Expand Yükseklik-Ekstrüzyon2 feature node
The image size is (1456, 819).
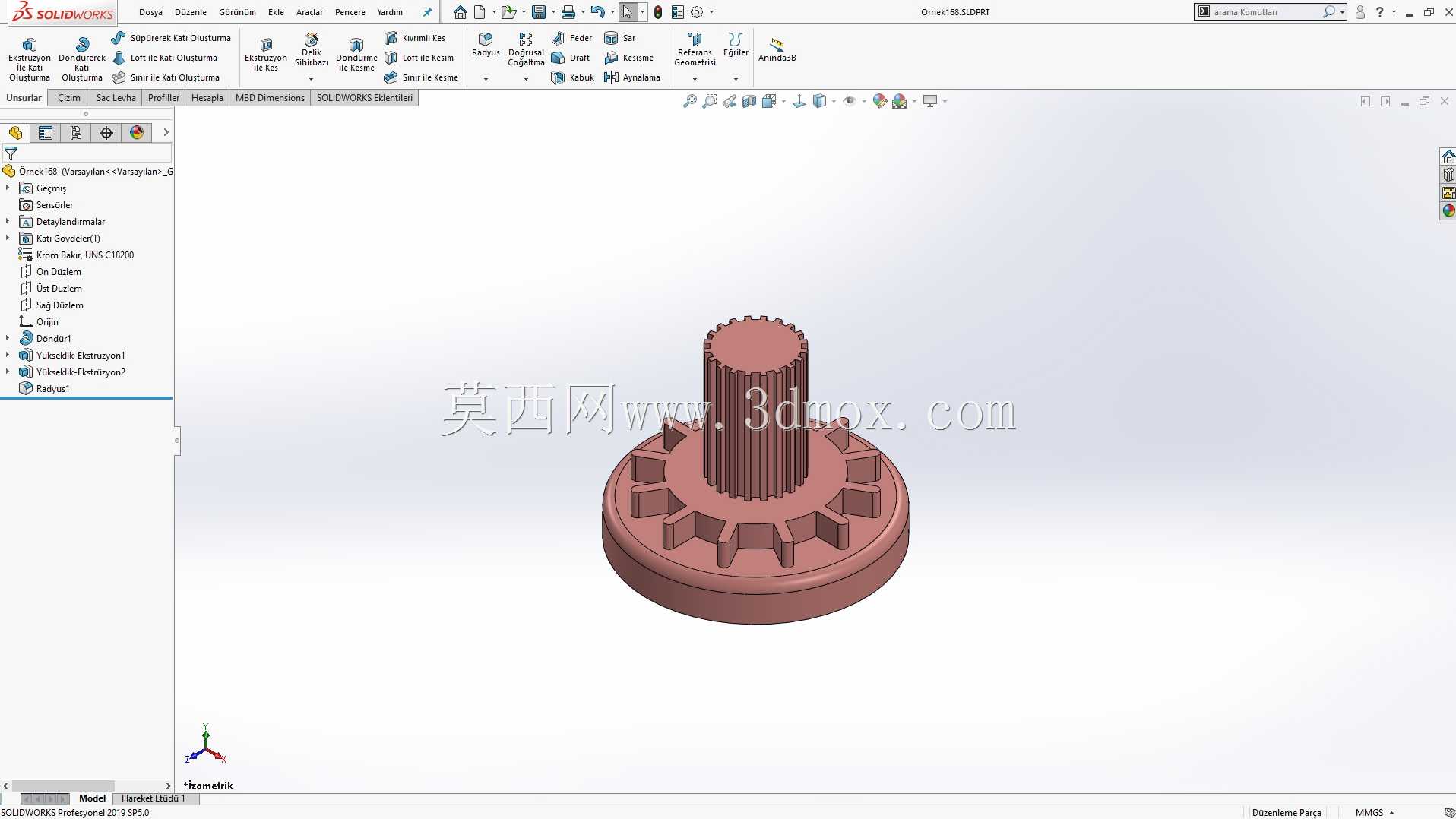coord(8,372)
